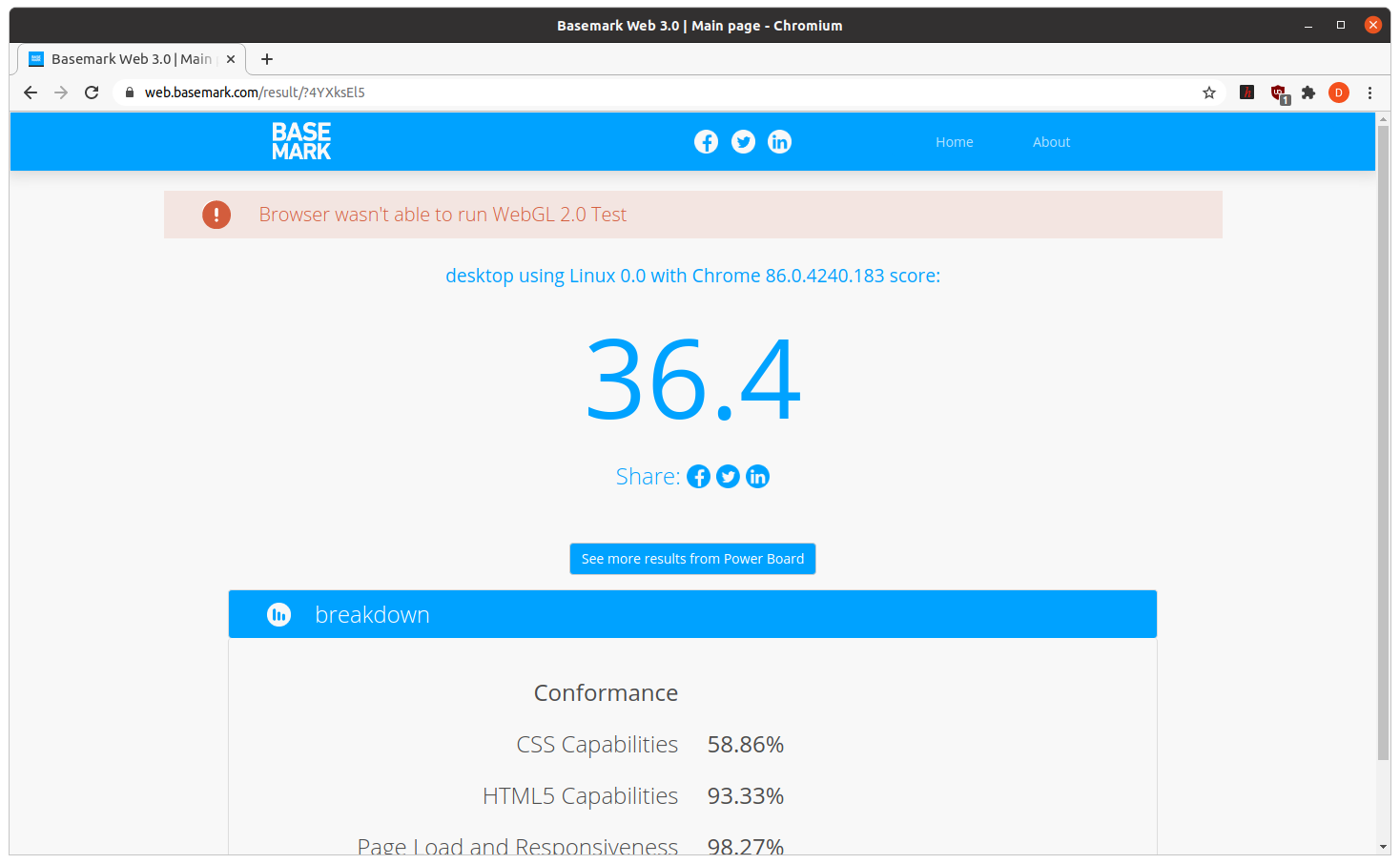1400x864 pixels.
Task: Bookmark this page with star icon
Action: click(x=1209, y=93)
